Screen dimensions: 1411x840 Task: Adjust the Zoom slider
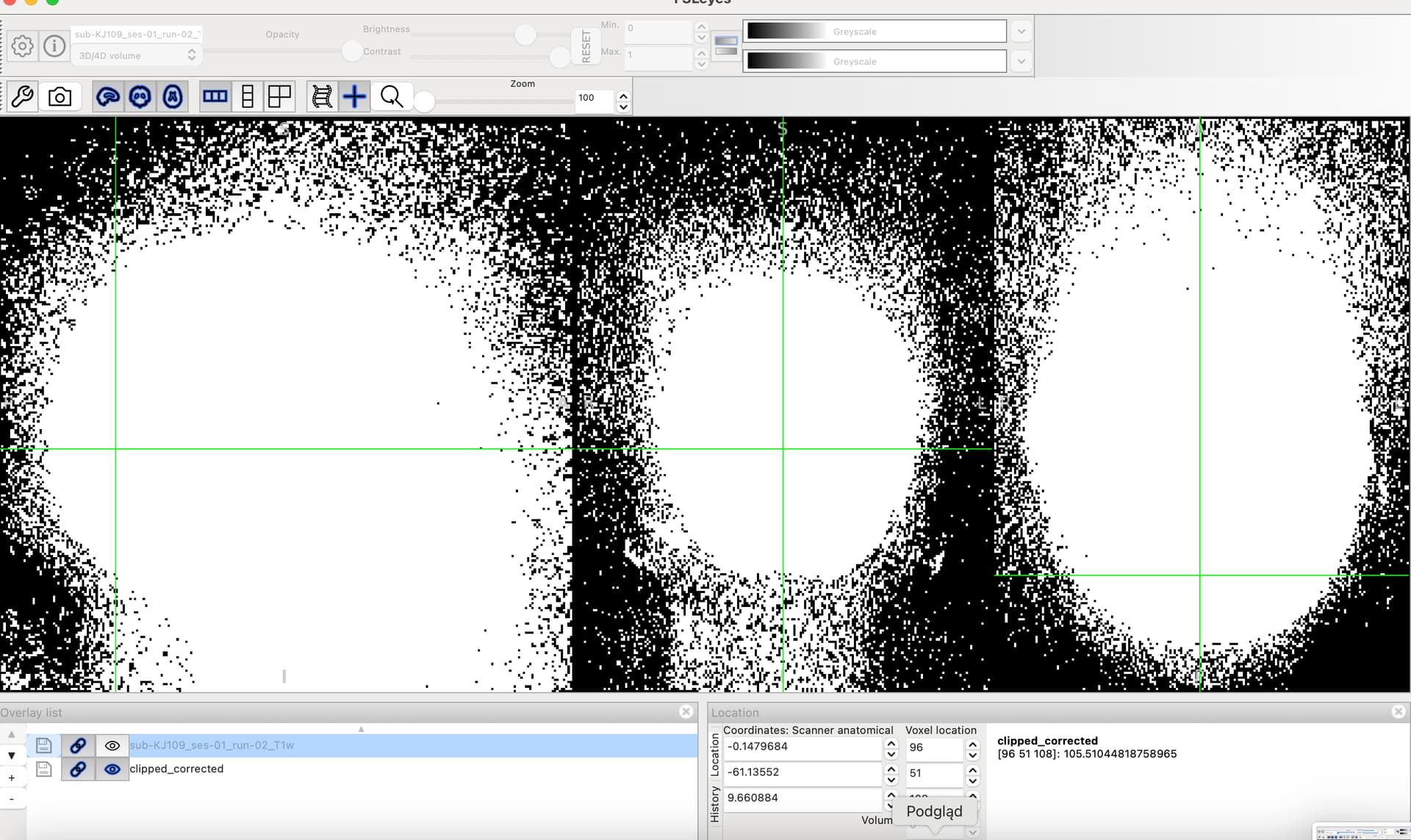click(424, 101)
